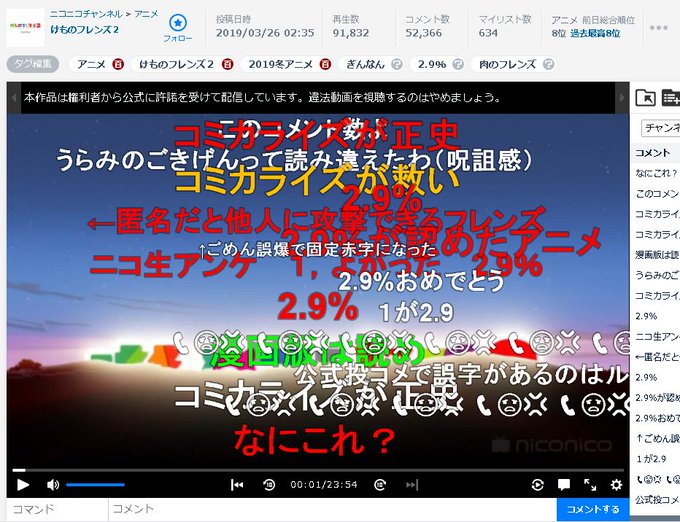Click the video seek bar
680x522 pixels.
pos(318,470)
